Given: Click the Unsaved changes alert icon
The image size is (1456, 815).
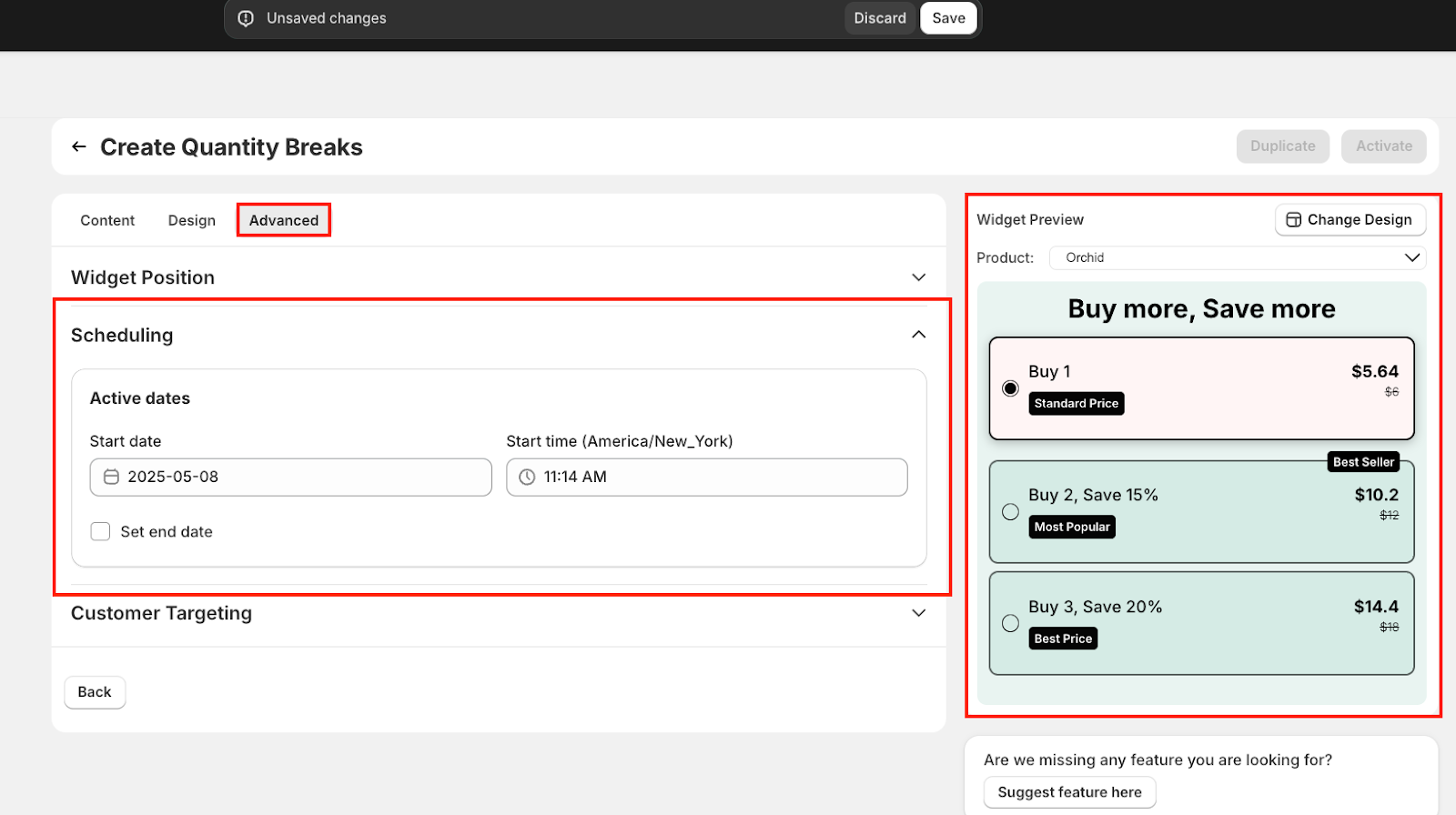Looking at the screenshot, I should 246,18.
